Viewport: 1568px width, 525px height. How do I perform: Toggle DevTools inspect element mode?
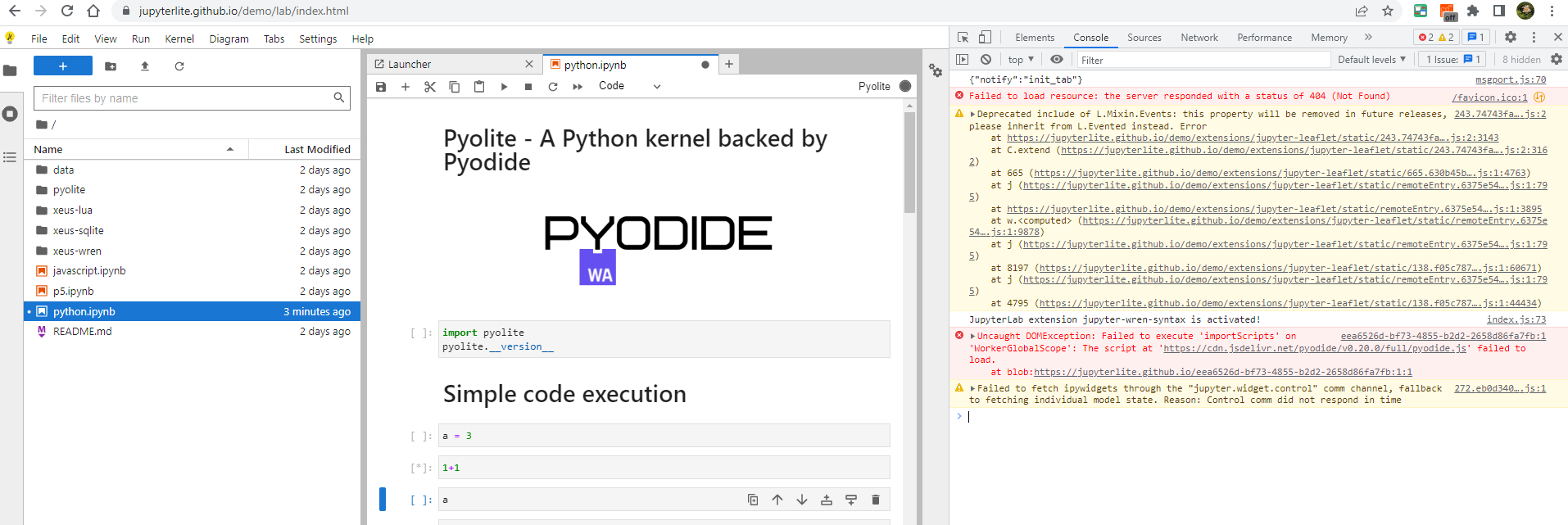click(963, 37)
